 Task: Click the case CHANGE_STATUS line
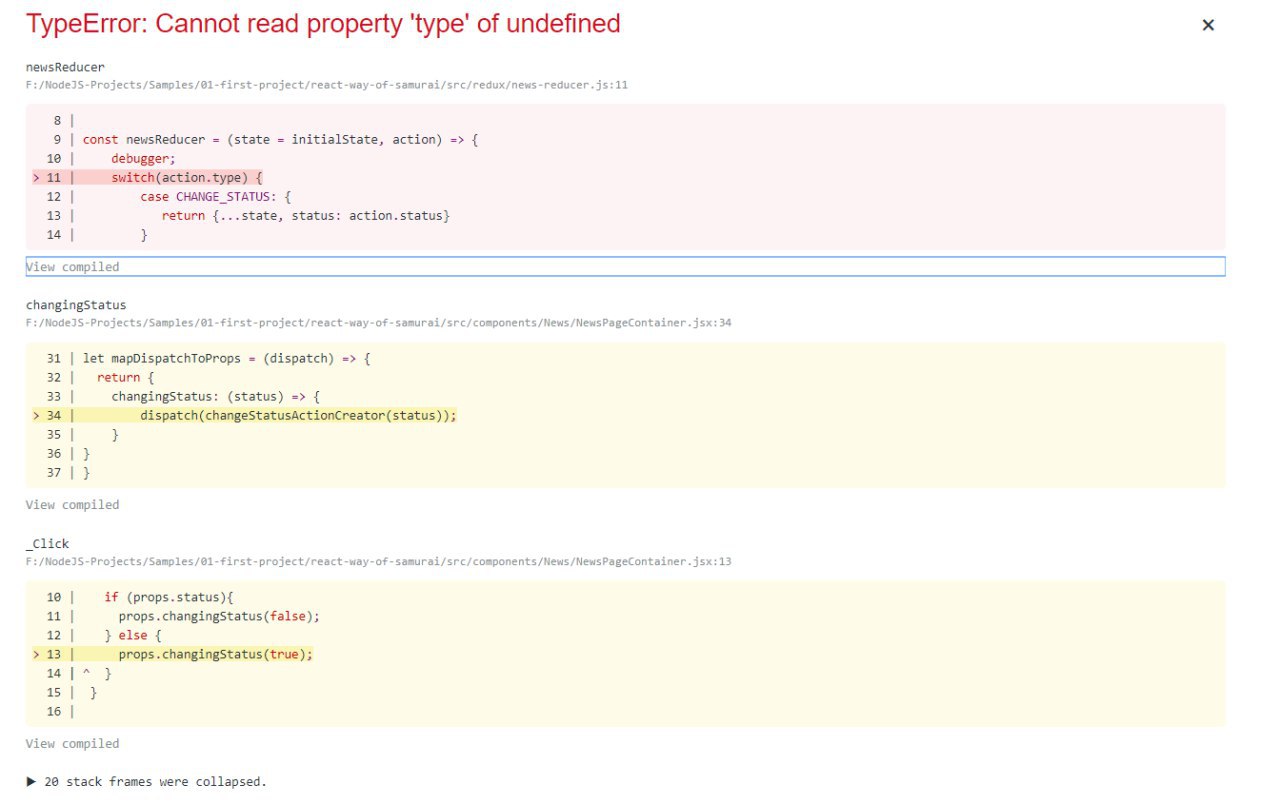click(215, 196)
